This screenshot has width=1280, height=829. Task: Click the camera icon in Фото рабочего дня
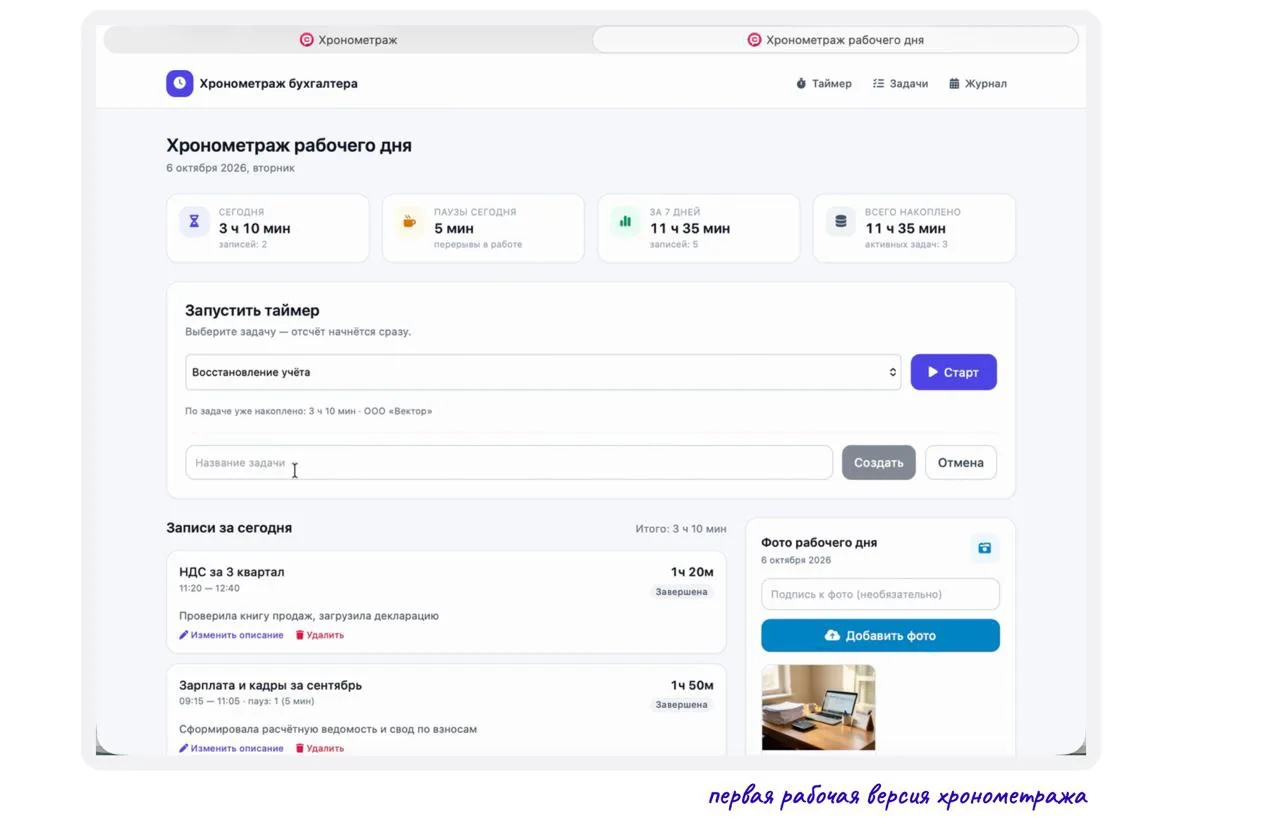click(x=985, y=548)
